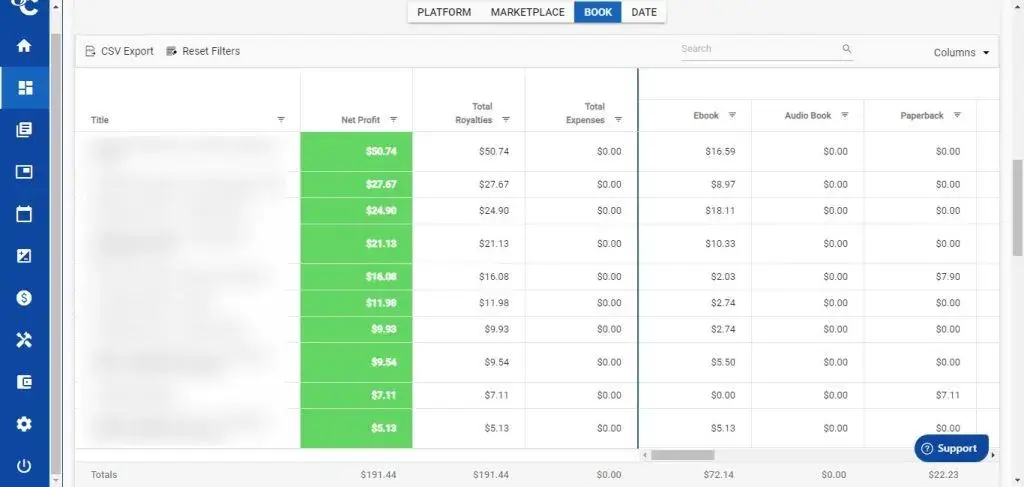Open the calendar icon in sidebar
This screenshot has width=1024, height=487.
click(24, 213)
